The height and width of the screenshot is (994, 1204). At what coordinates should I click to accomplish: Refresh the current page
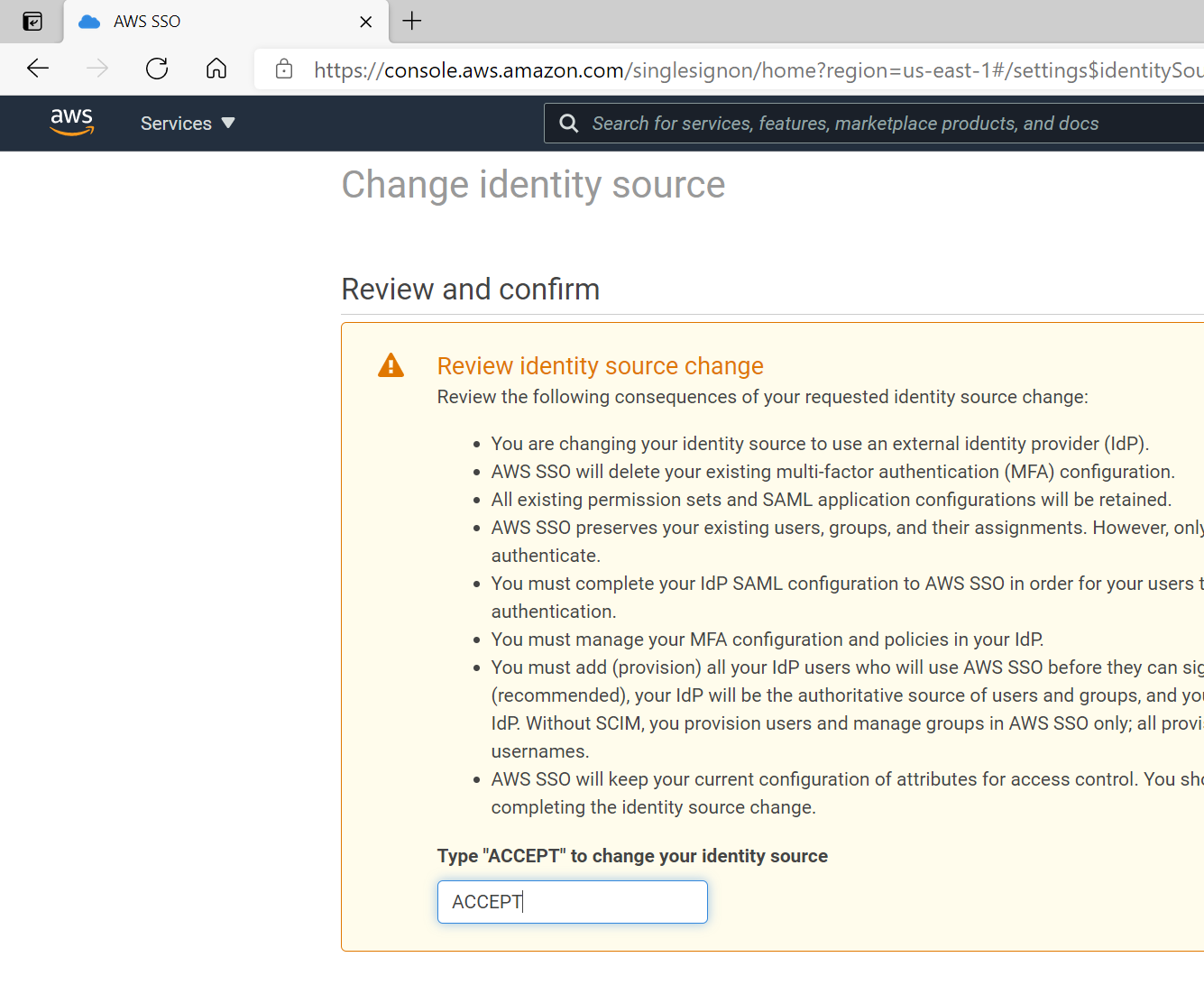tap(157, 69)
